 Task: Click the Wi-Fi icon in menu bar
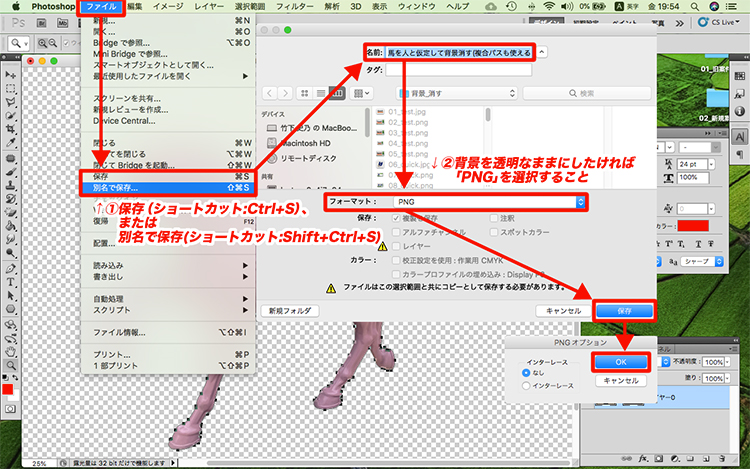549,6
